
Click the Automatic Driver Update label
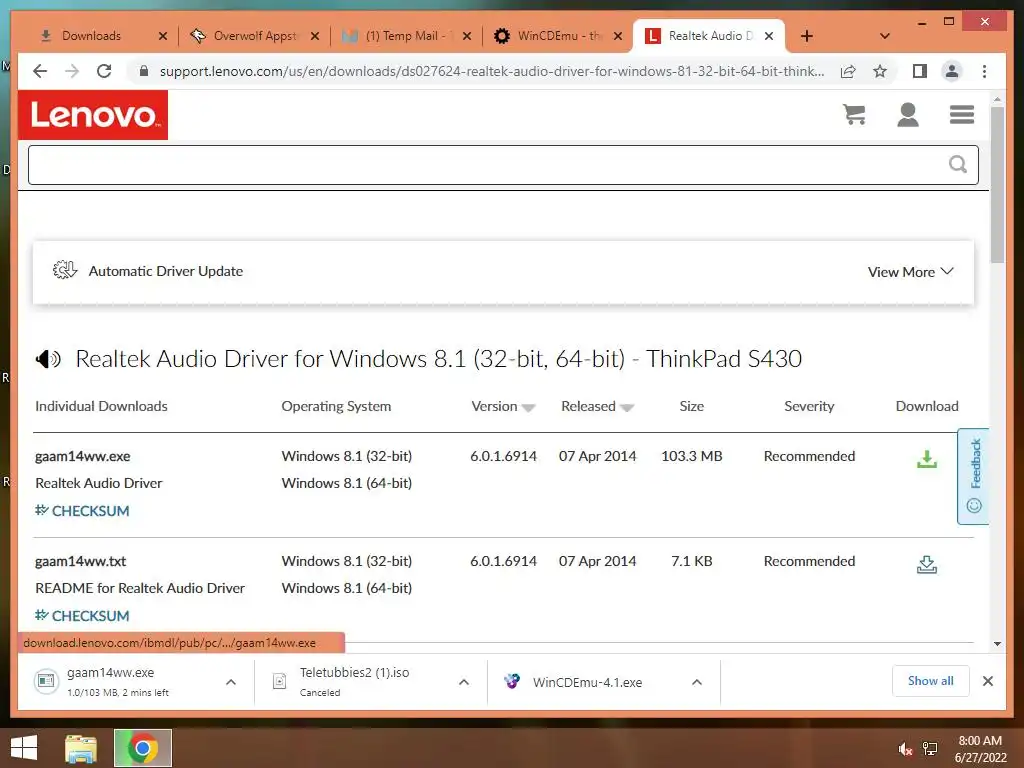point(166,271)
